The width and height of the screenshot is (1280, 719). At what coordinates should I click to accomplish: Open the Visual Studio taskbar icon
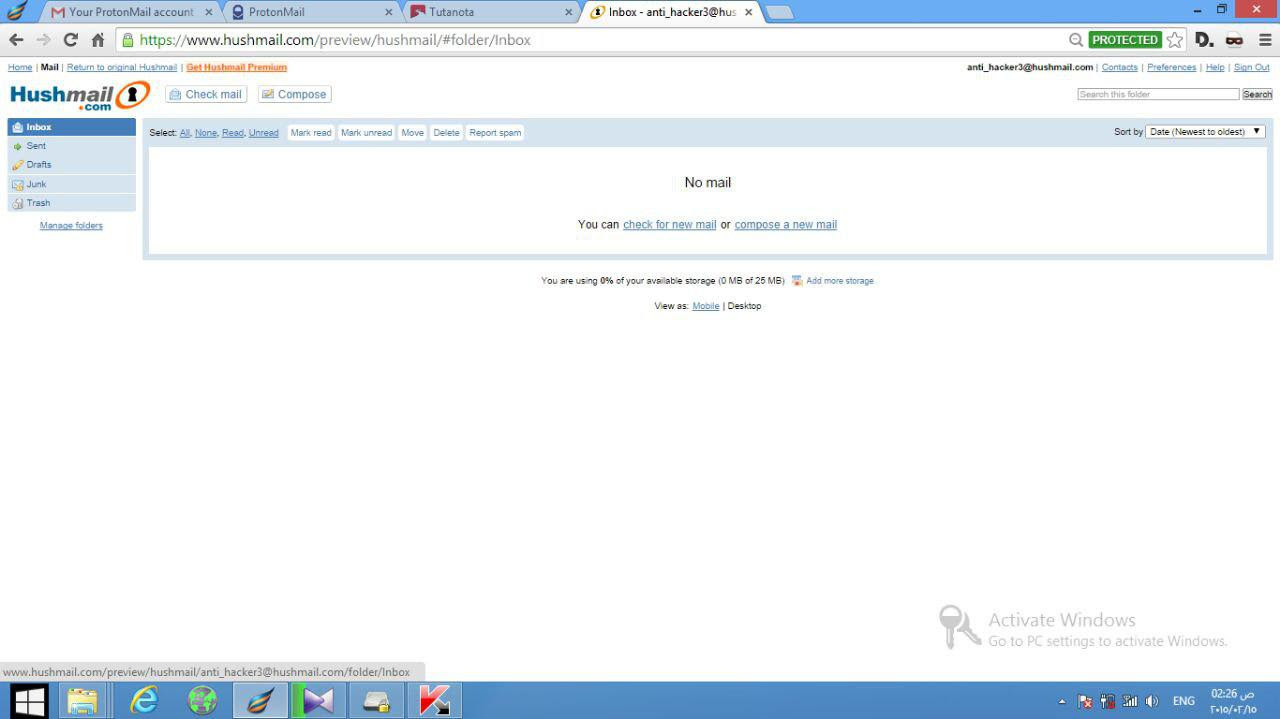318,701
